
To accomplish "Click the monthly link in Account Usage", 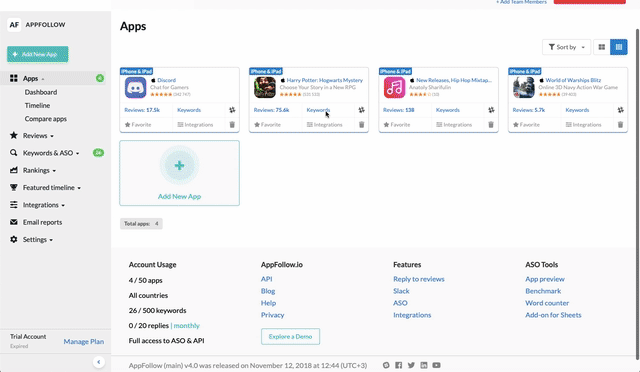I will [187, 325].
